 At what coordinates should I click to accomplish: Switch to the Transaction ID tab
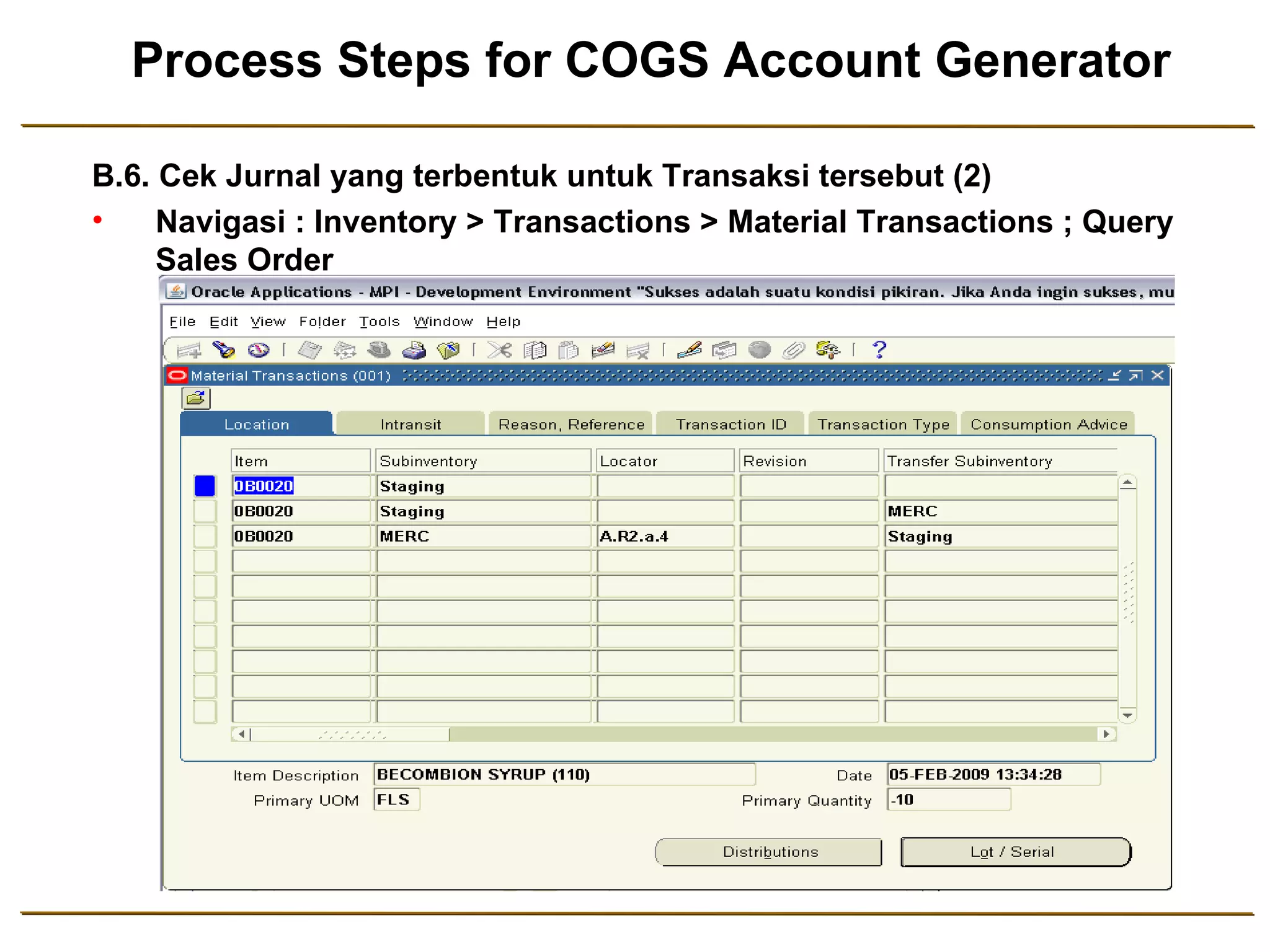pos(731,424)
